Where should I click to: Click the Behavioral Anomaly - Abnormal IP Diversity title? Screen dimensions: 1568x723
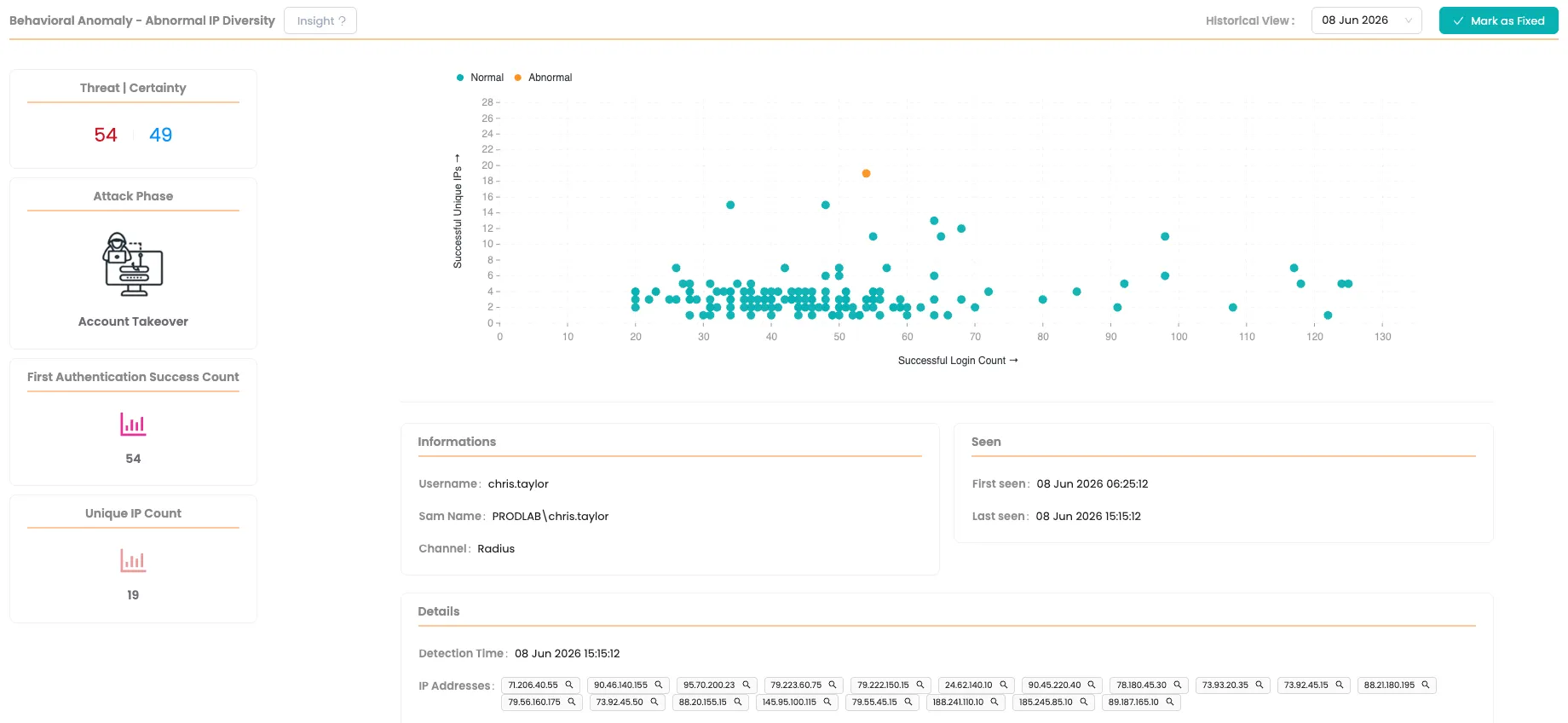pos(142,20)
